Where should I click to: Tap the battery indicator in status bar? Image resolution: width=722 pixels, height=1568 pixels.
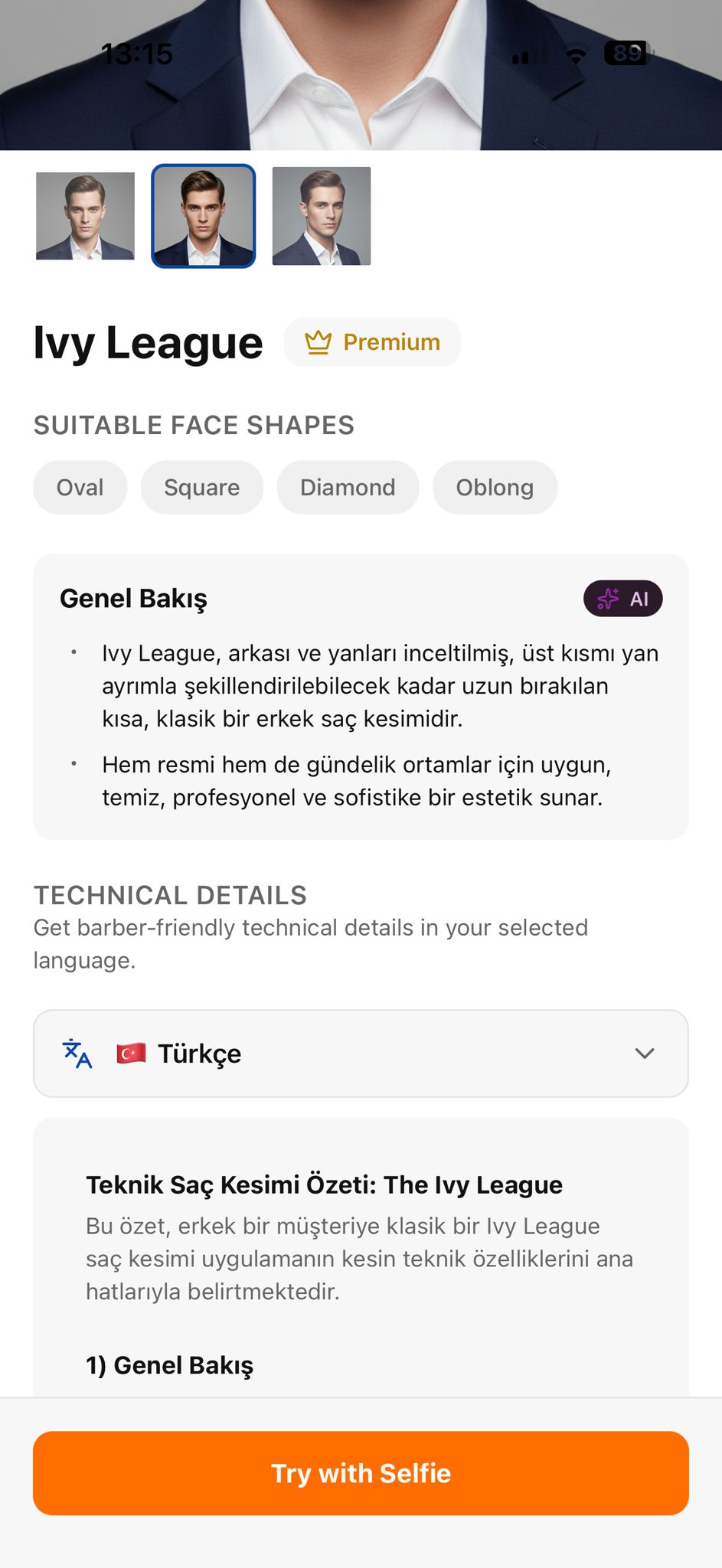pos(626,53)
